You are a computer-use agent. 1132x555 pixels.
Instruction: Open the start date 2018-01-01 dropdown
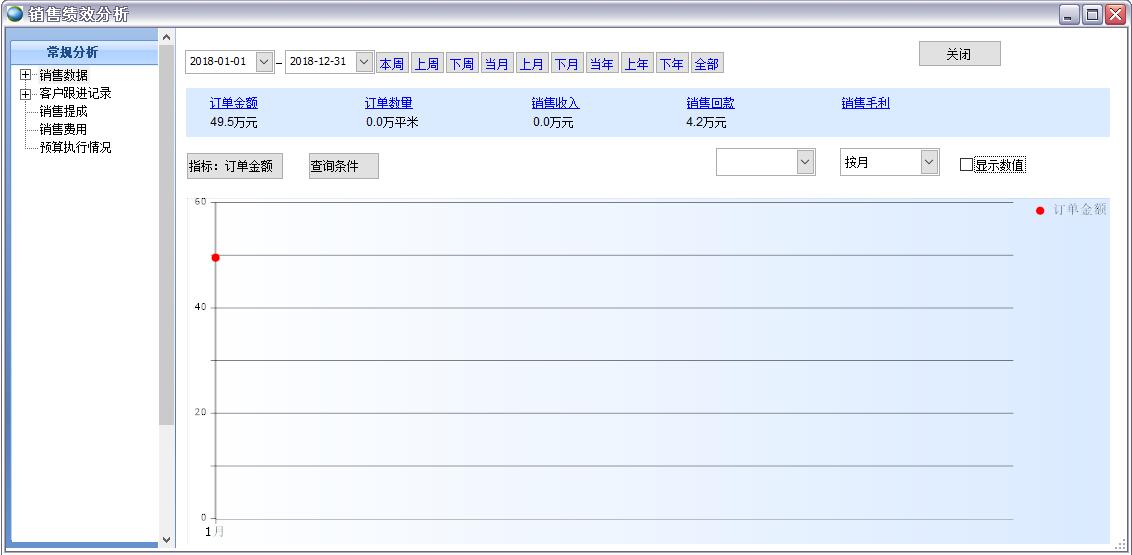click(264, 62)
